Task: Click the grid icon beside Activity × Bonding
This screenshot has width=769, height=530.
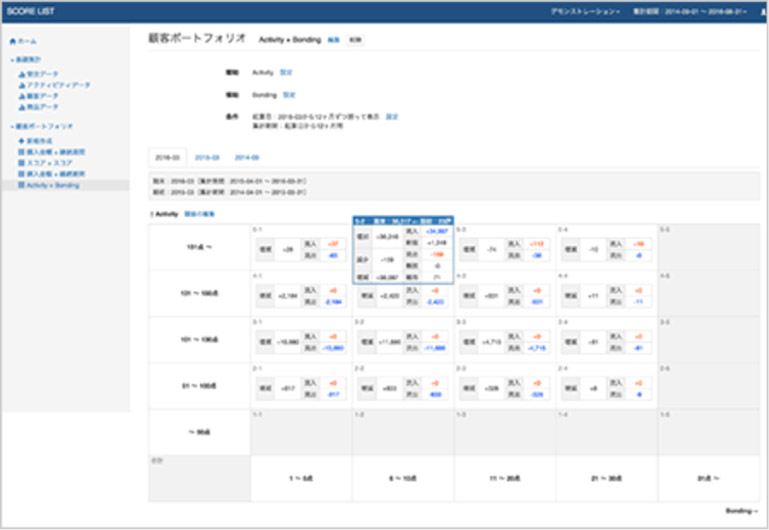Action: tap(21, 185)
